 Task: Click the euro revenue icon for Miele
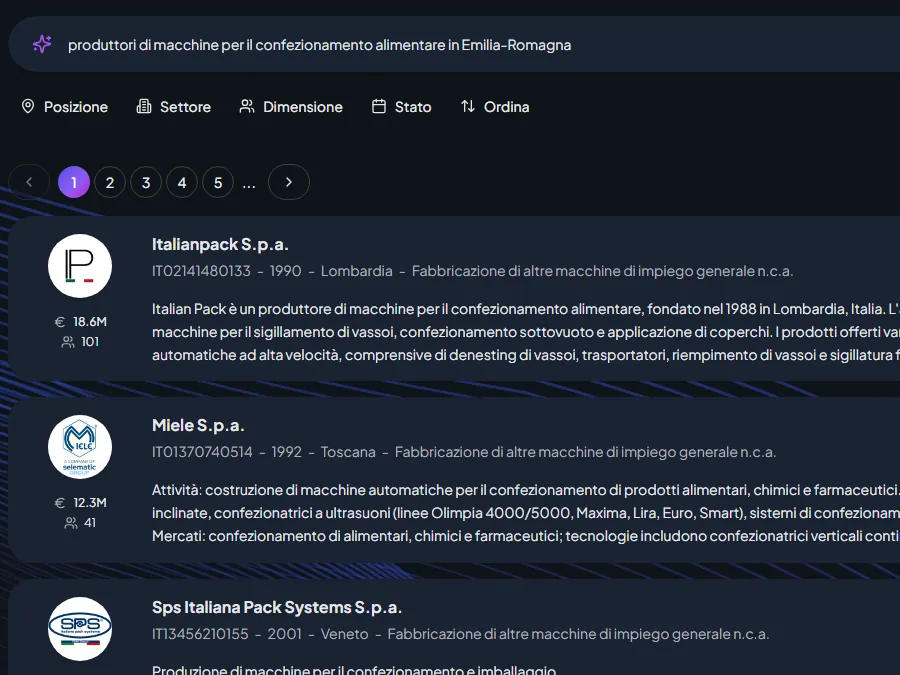point(60,503)
